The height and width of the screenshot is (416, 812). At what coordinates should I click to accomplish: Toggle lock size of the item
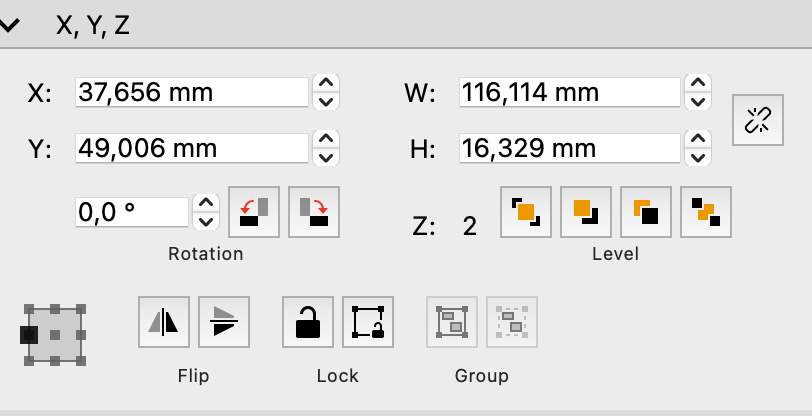point(368,322)
